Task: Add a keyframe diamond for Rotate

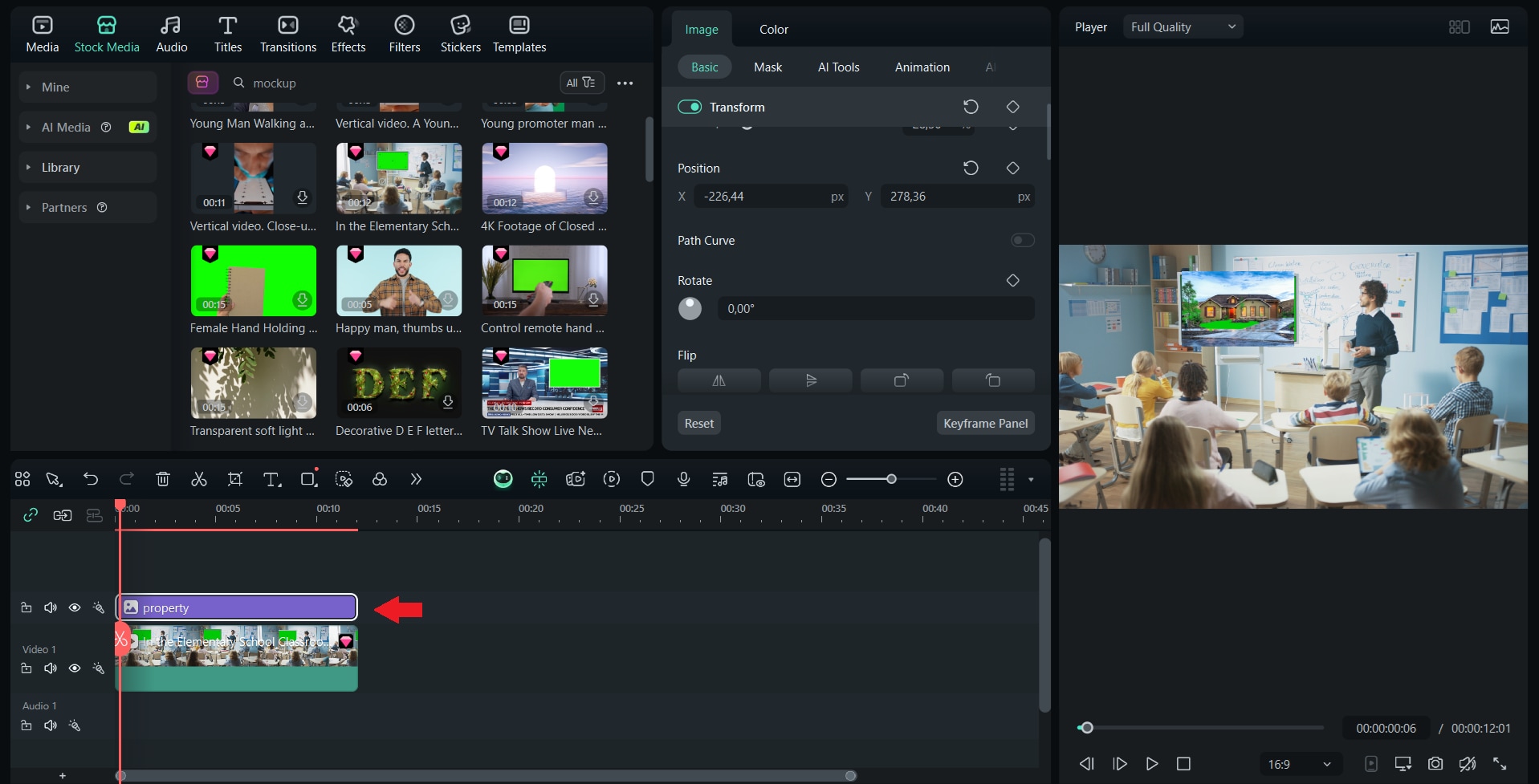Action: tap(1012, 280)
